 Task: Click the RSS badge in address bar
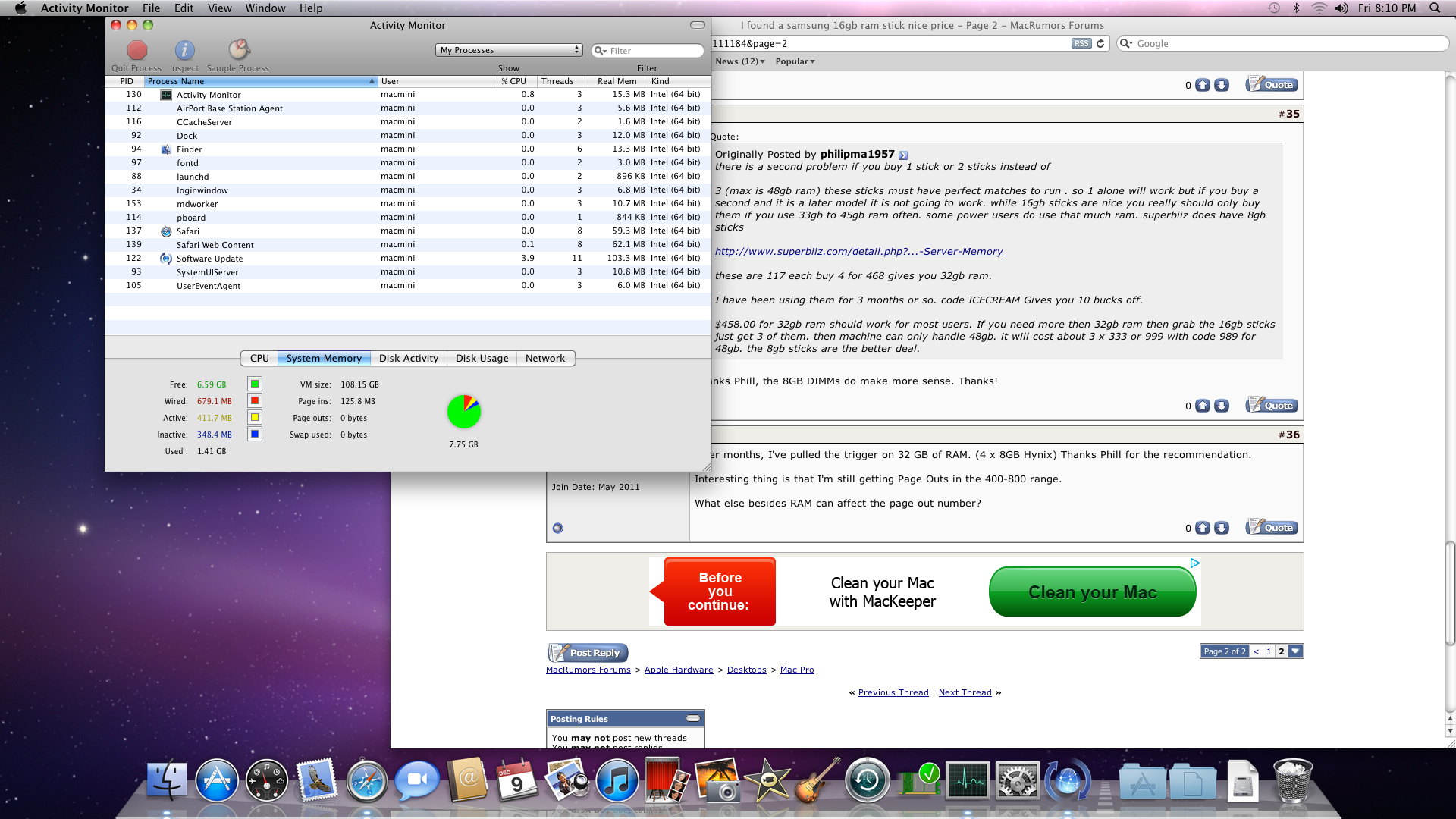(1081, 44)
